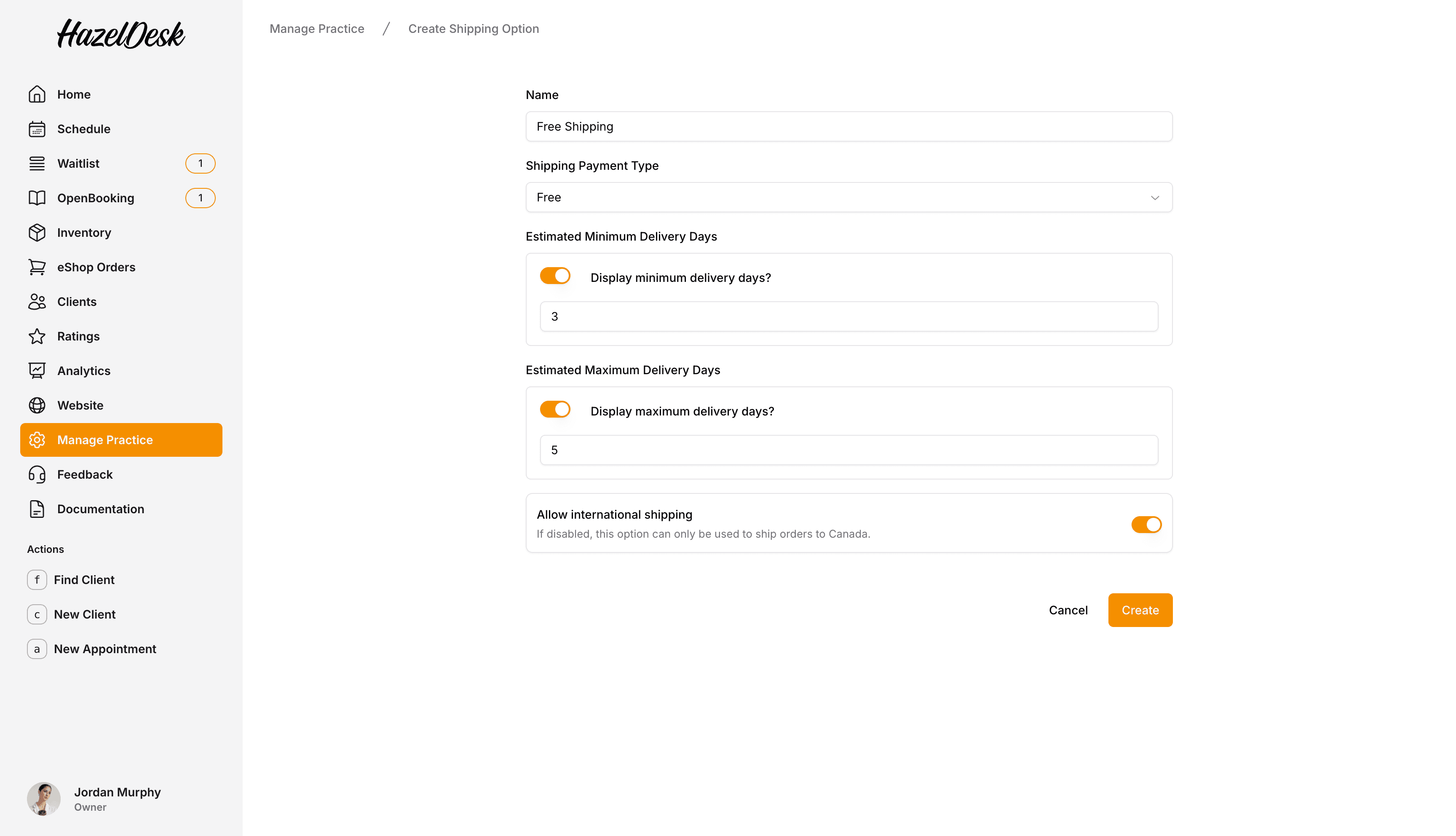Open the Website section in sidebar
1456x836 pixels.
pos(80,405)
